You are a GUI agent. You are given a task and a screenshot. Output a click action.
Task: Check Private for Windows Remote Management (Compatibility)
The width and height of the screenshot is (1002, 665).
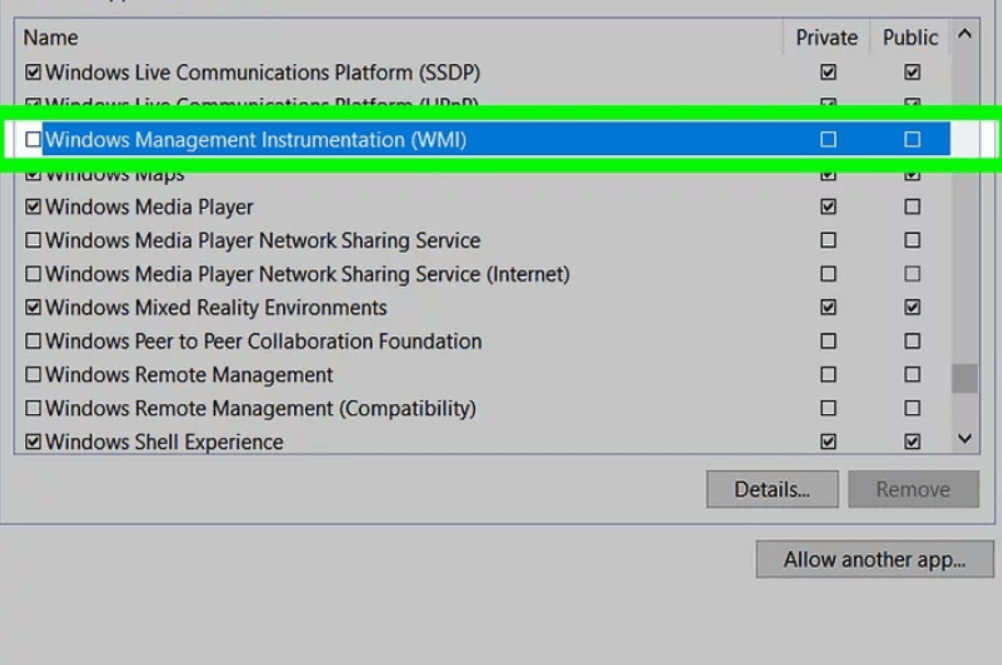tap(828, 408)
